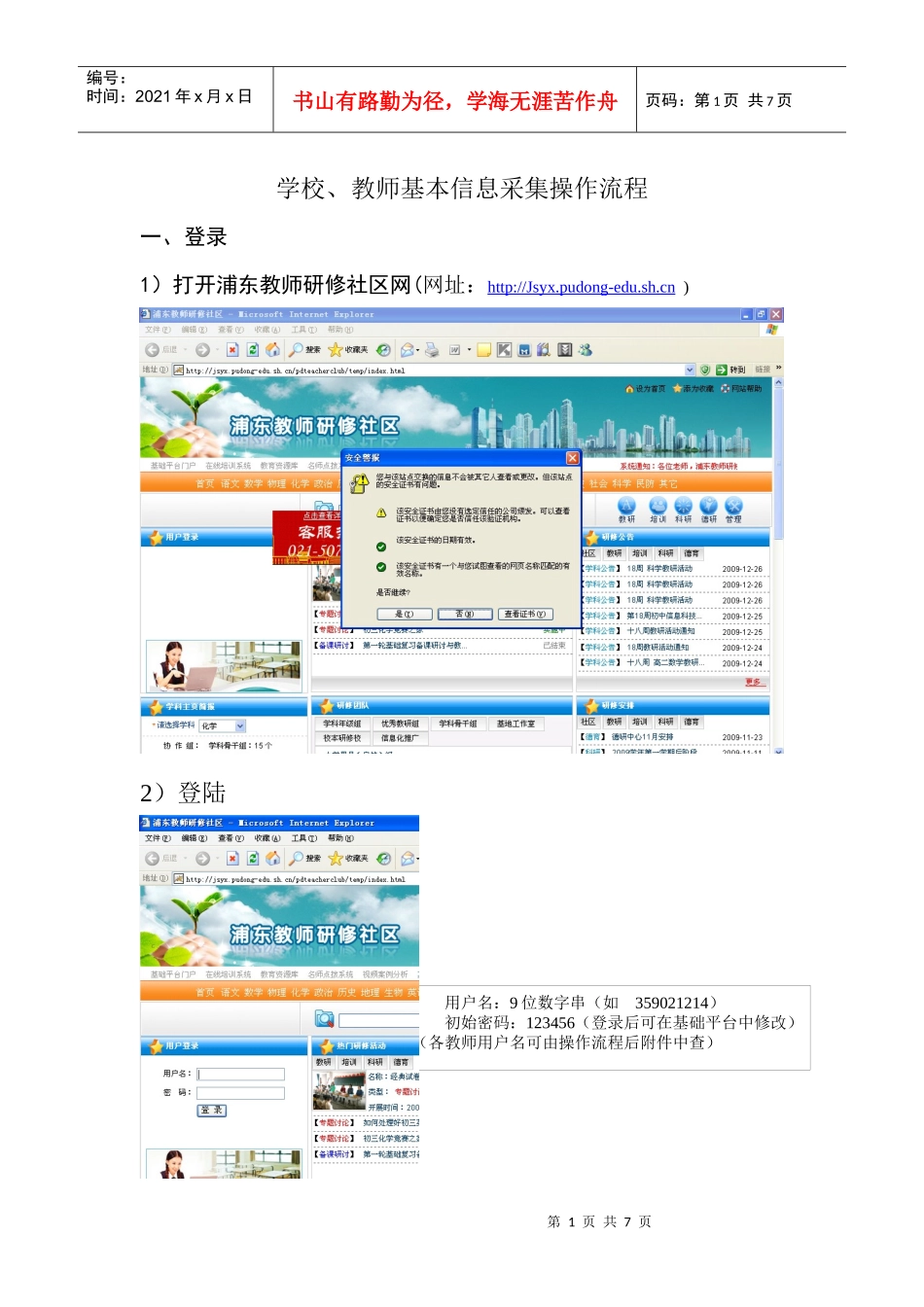This screenshot has height=1307, width=924.
Task: Click 学科年级组 button in 研修团队
Action: tap(342, 724)
